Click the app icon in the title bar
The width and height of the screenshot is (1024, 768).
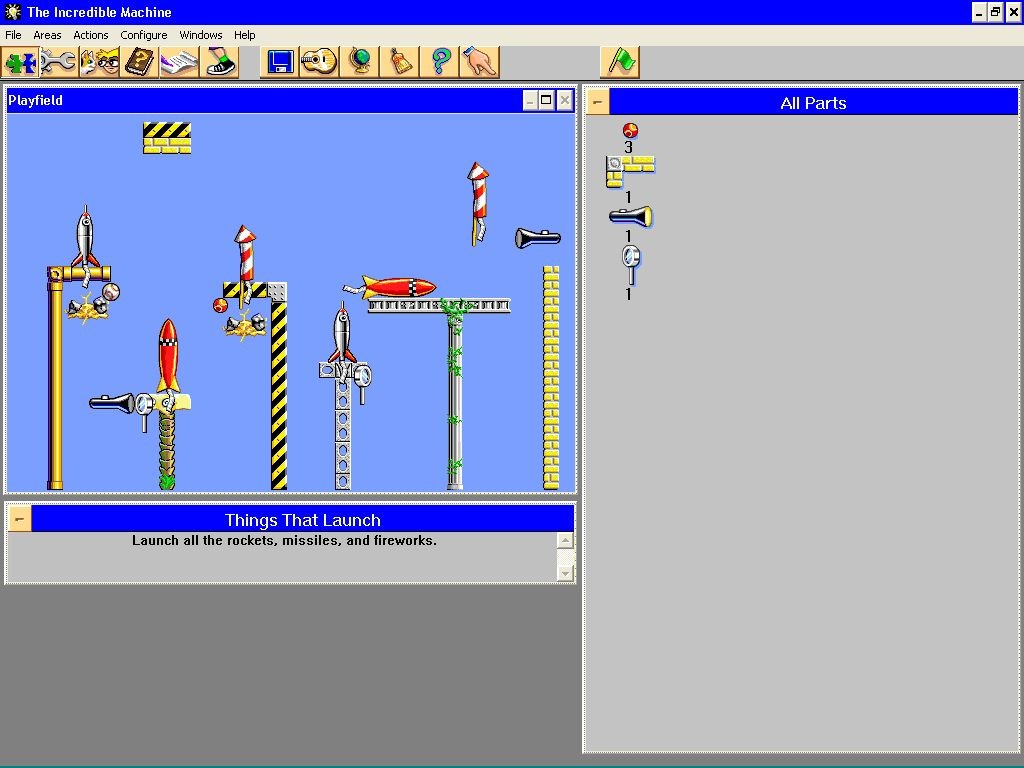pos(12,12)
